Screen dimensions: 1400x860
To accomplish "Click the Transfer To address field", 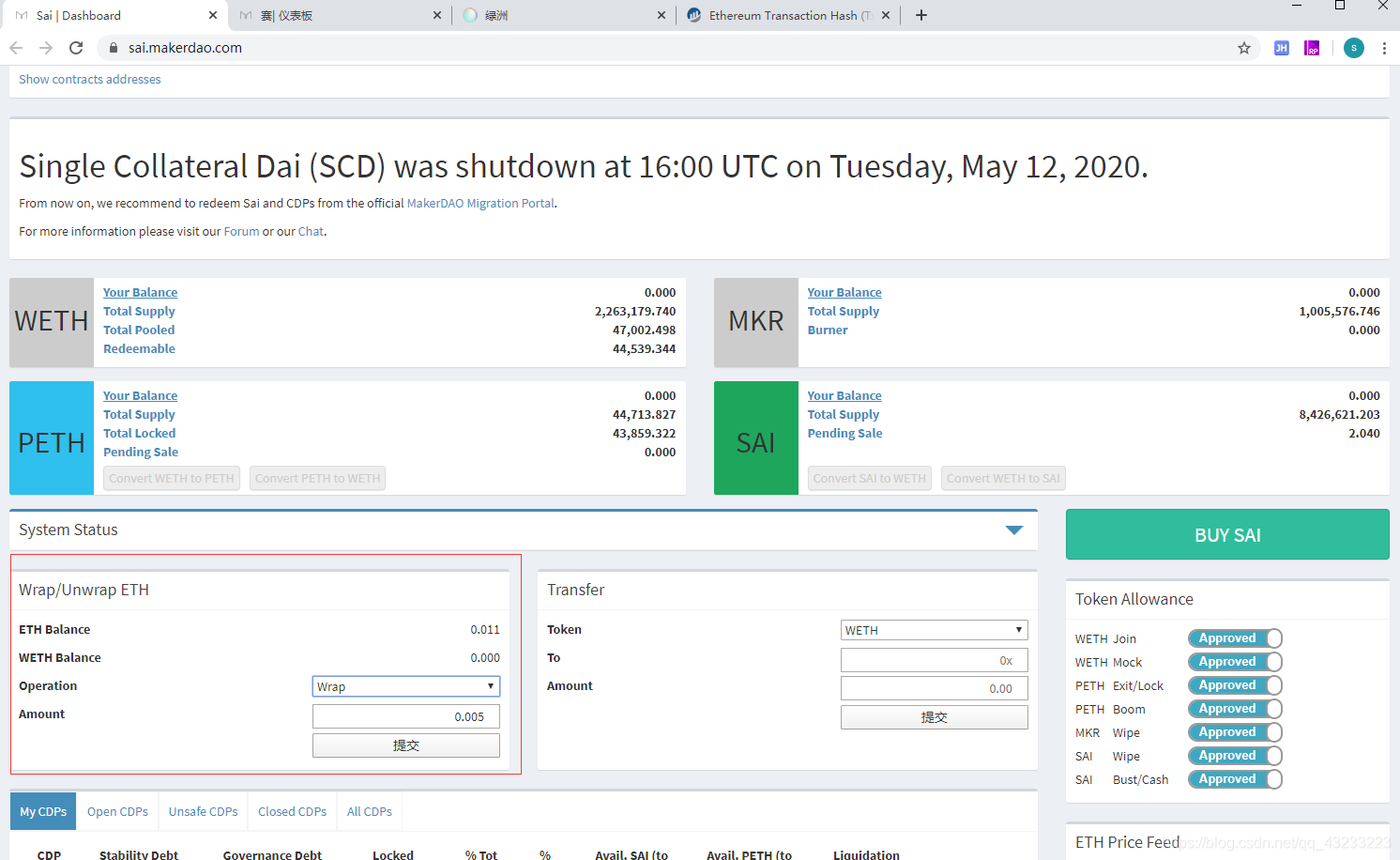I will (x=935, y=660).
